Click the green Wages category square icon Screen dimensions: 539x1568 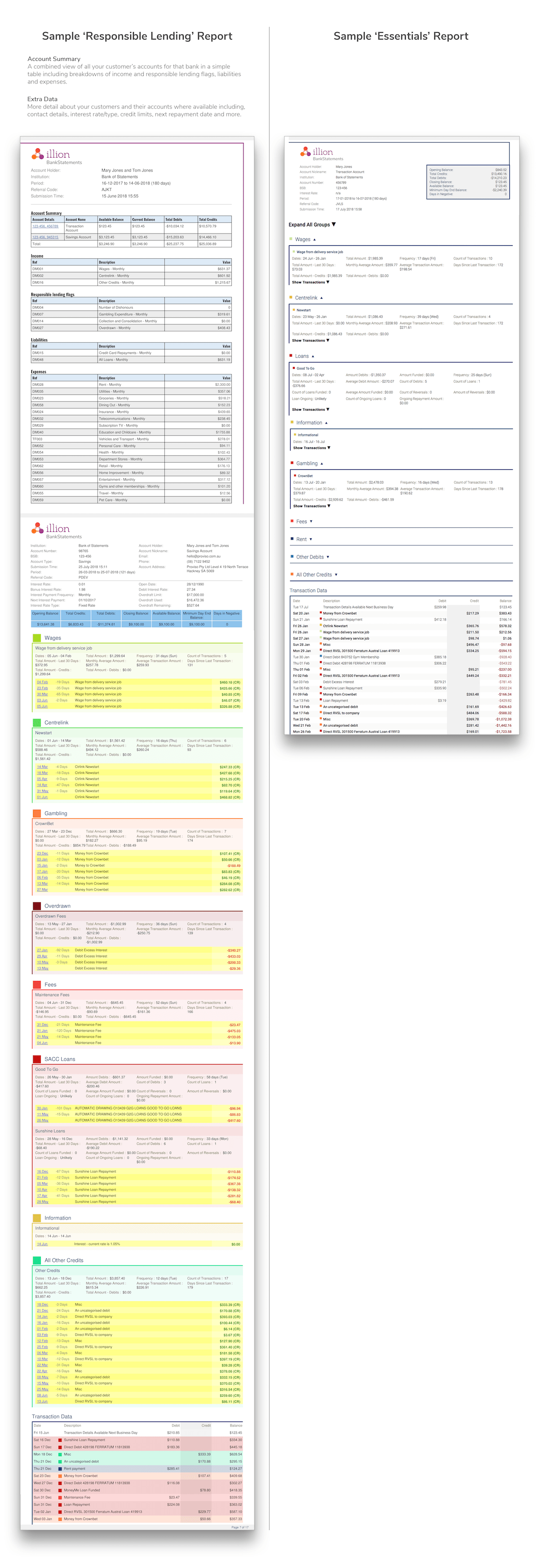(x=37, y=638)
